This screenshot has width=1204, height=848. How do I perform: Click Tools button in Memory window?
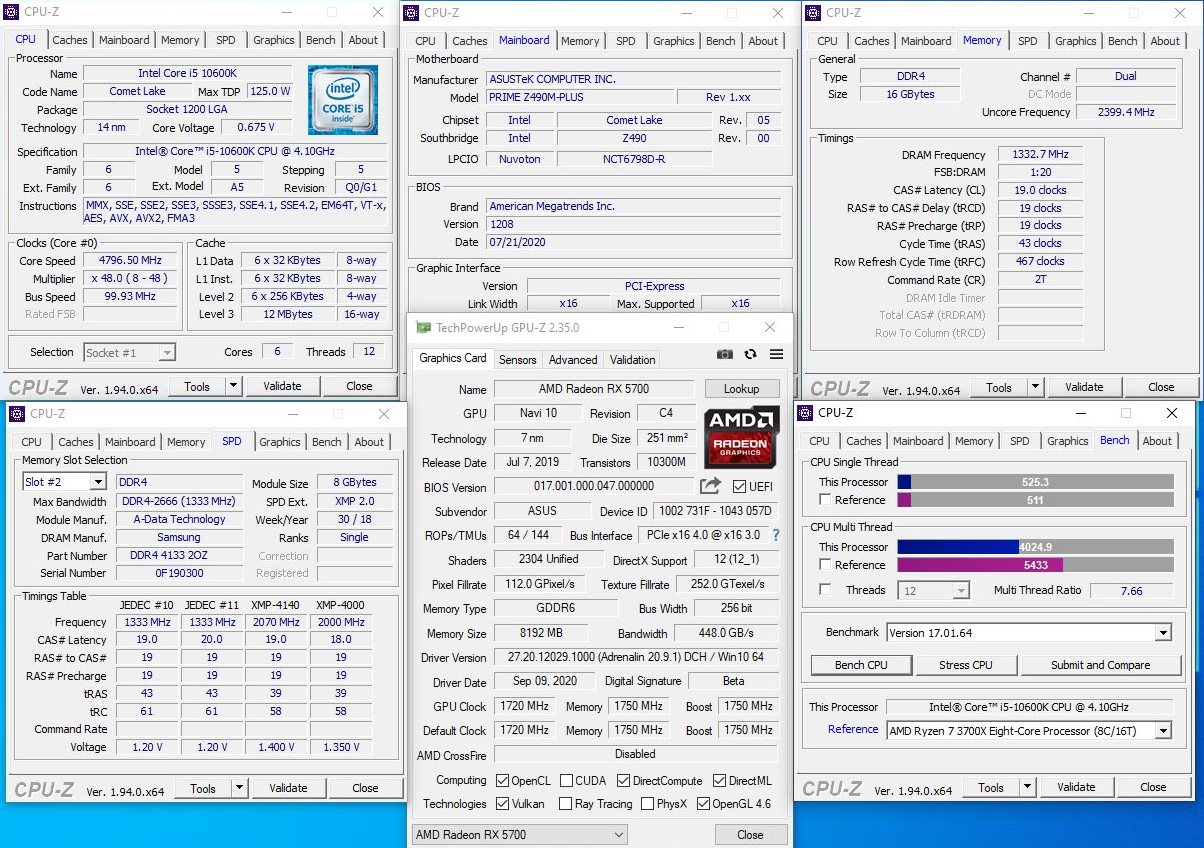pos(999,387)
